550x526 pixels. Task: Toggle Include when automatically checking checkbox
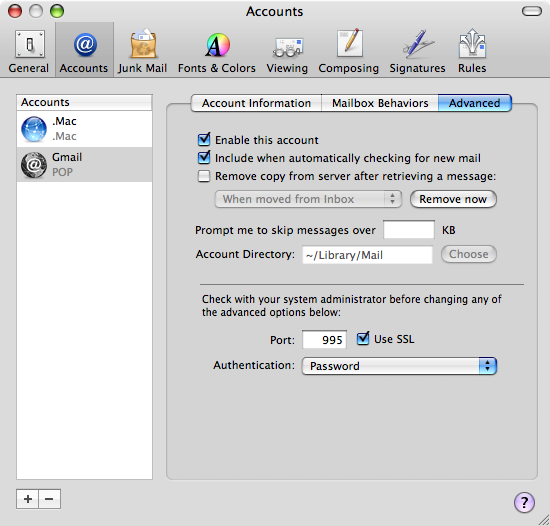tap(204, 157)
